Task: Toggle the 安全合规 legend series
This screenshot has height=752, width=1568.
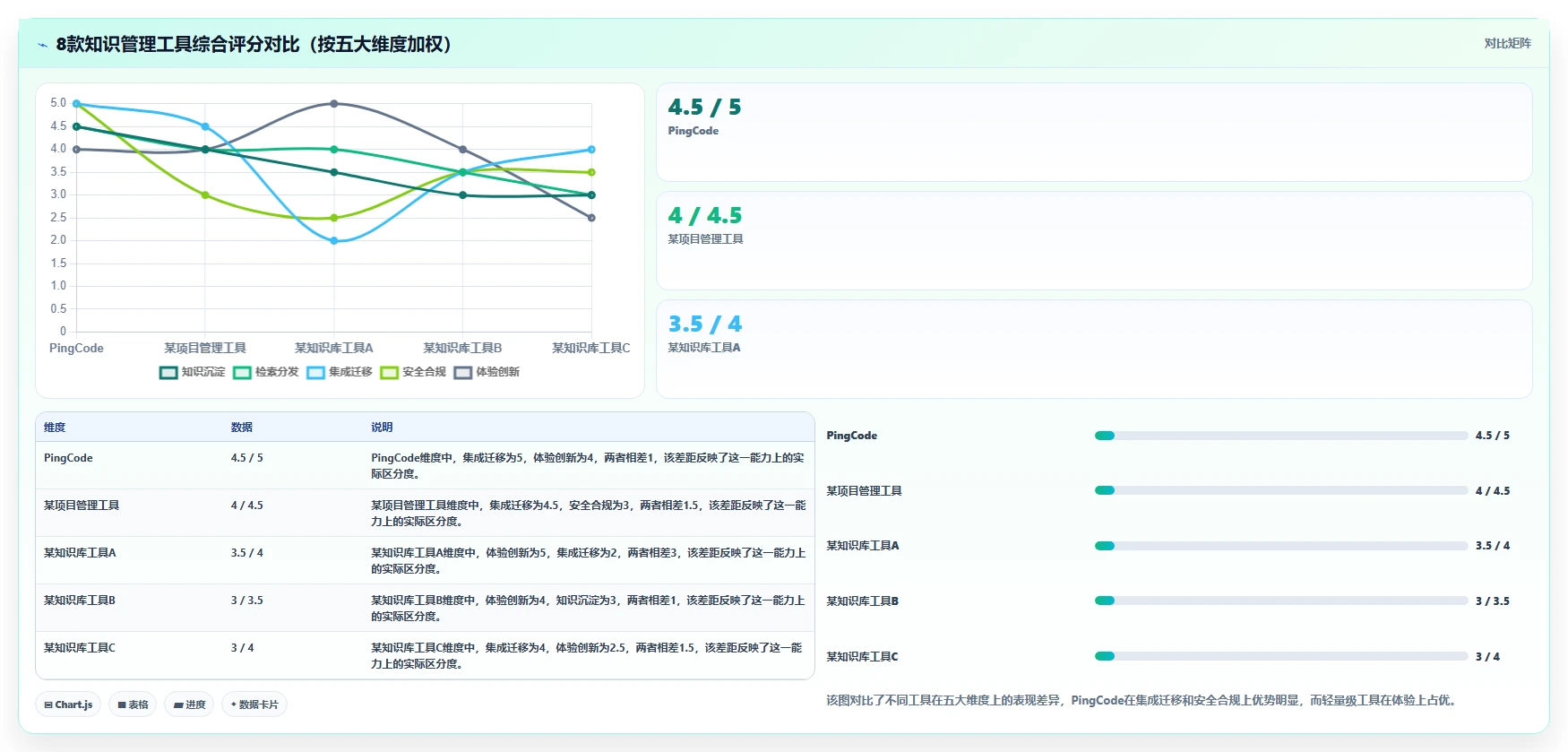Action: 413,372
